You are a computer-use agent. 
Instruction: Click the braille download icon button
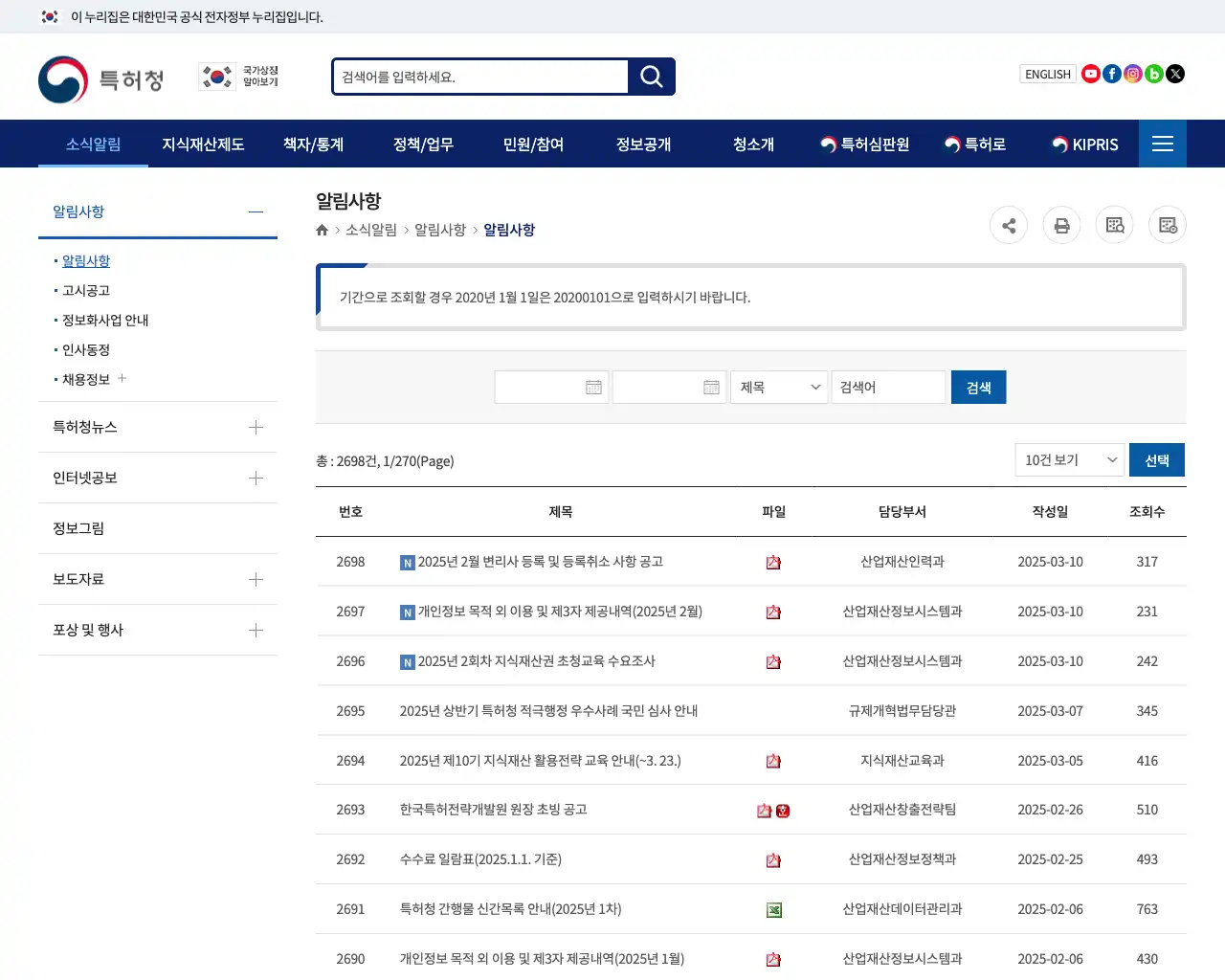pyautogui.click(x=1168, y=225)
